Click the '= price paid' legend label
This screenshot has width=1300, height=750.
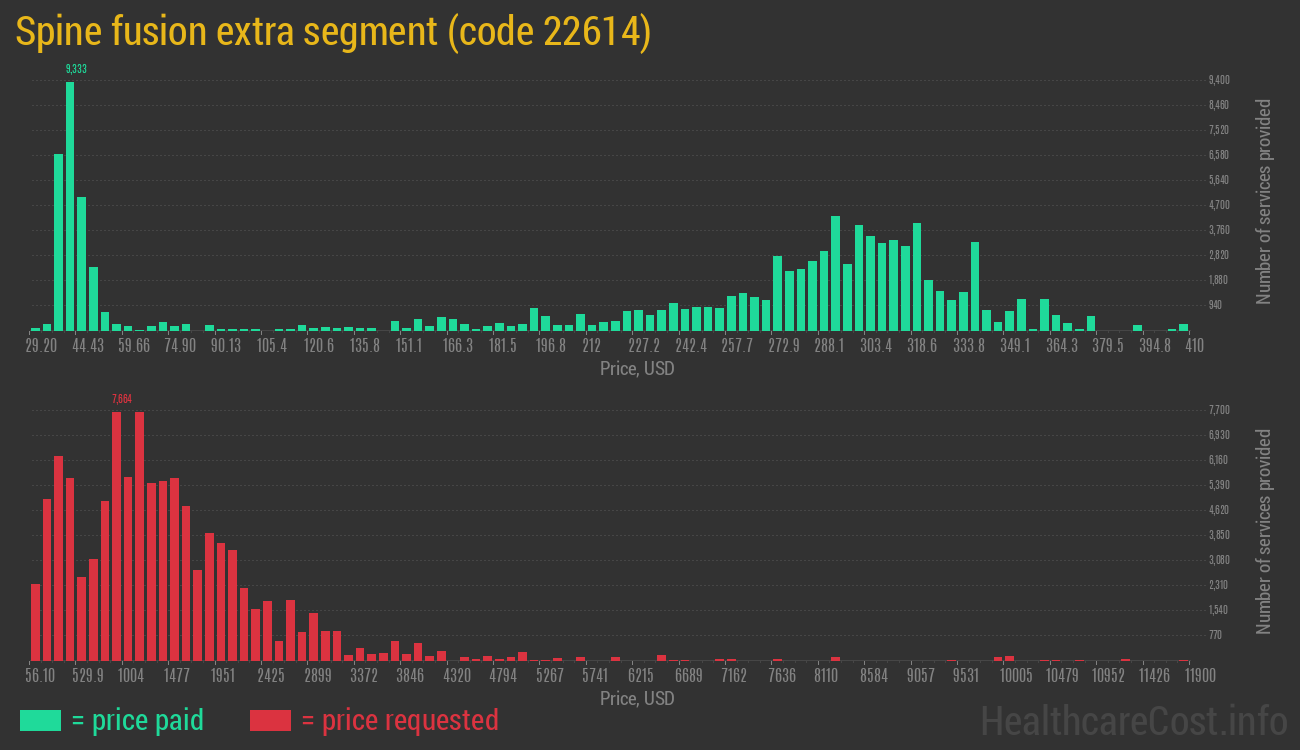[x=138, y=720]
